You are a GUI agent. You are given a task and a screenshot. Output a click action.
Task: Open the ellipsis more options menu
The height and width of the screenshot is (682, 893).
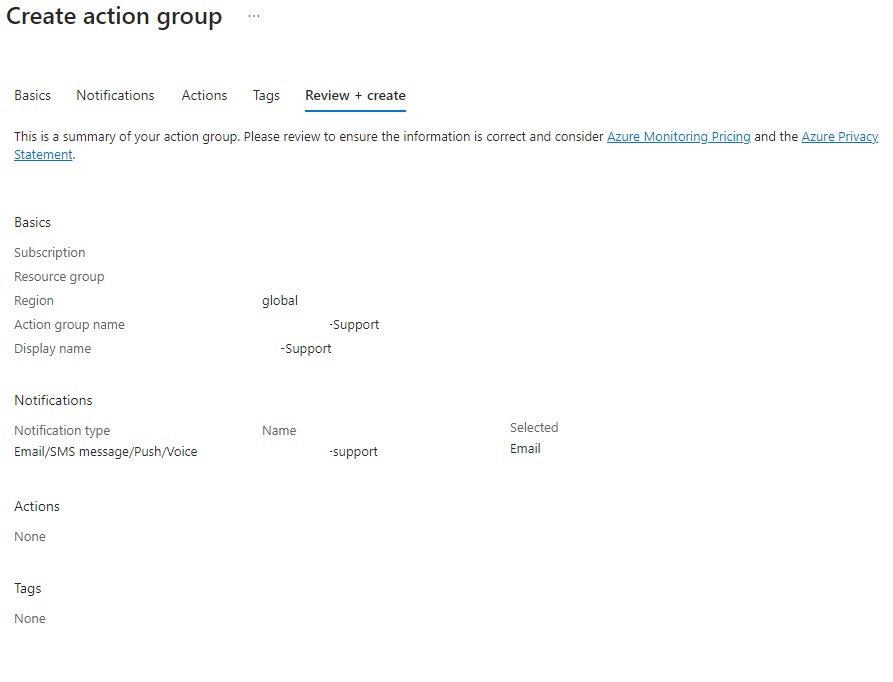pyautogui.click(x=254, y=17)
